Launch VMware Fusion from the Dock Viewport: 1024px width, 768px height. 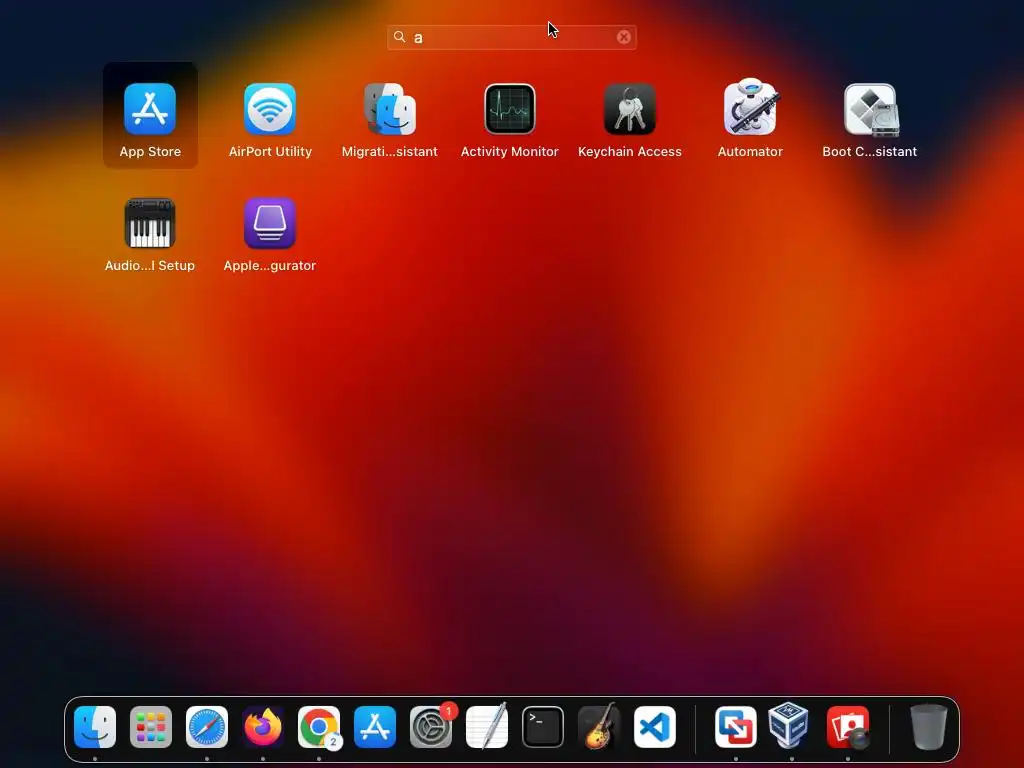(x=736, y=727)
